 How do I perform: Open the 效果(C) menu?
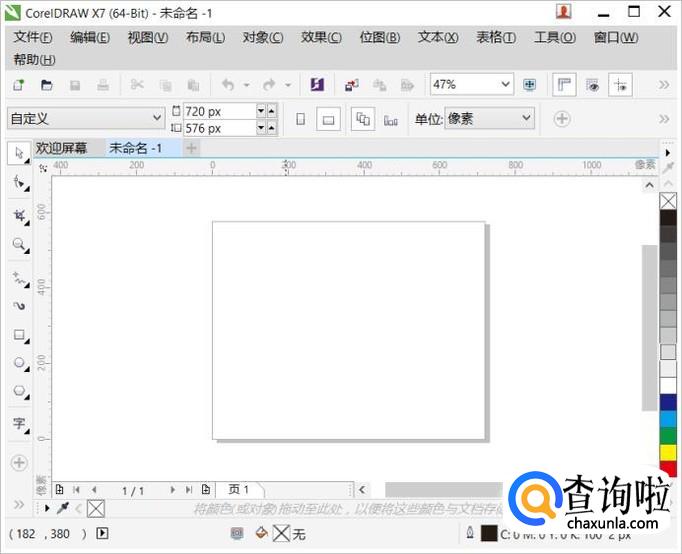point(321,37)
